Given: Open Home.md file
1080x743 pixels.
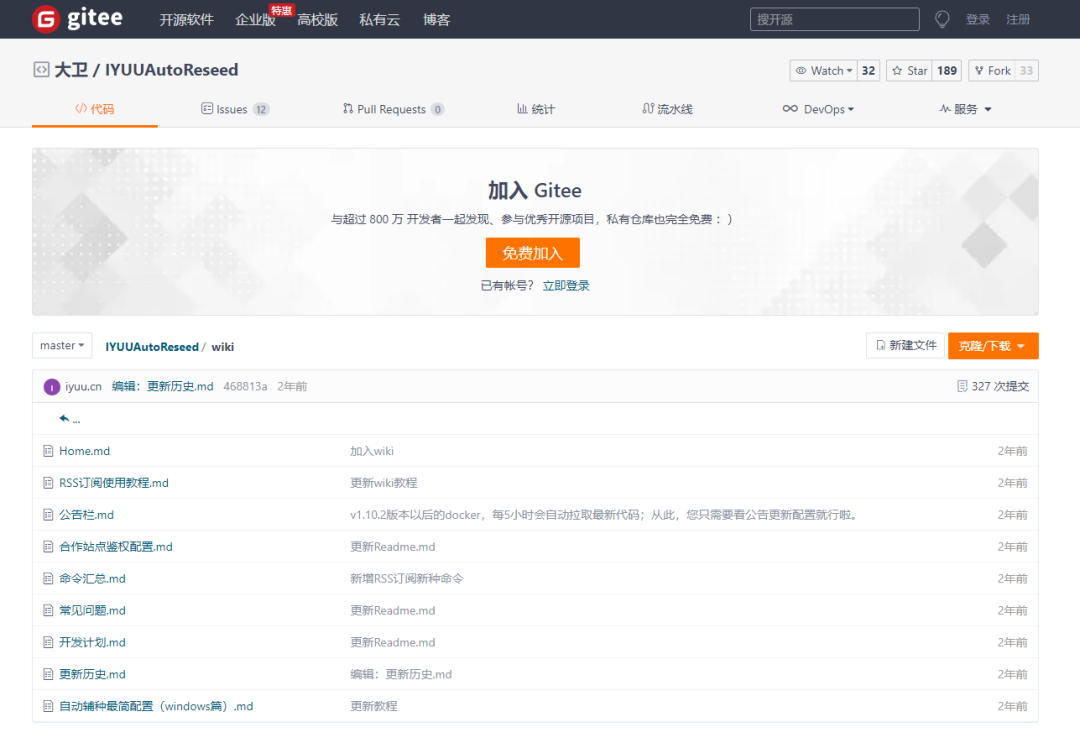Looking at the screenshot, I should tap(84, 451).
